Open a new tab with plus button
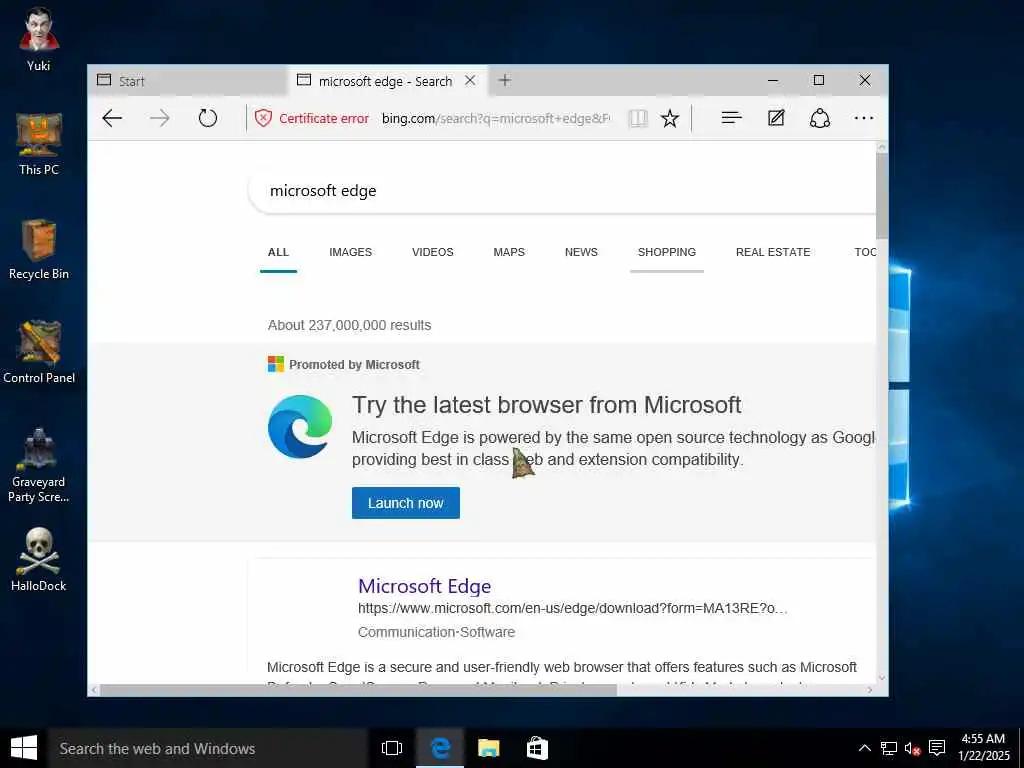Screen dimensions: 1024x768 pos(504,80)
